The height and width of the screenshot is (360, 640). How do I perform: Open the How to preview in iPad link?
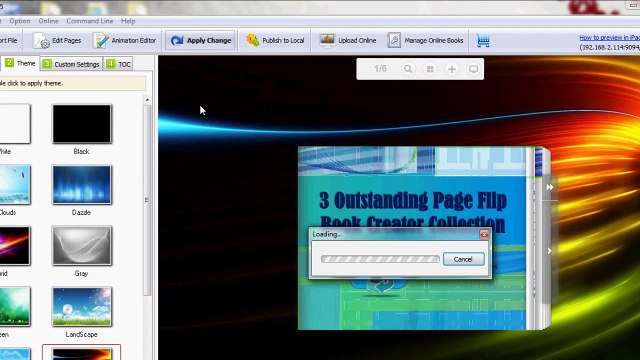click(x=609, y=38)
